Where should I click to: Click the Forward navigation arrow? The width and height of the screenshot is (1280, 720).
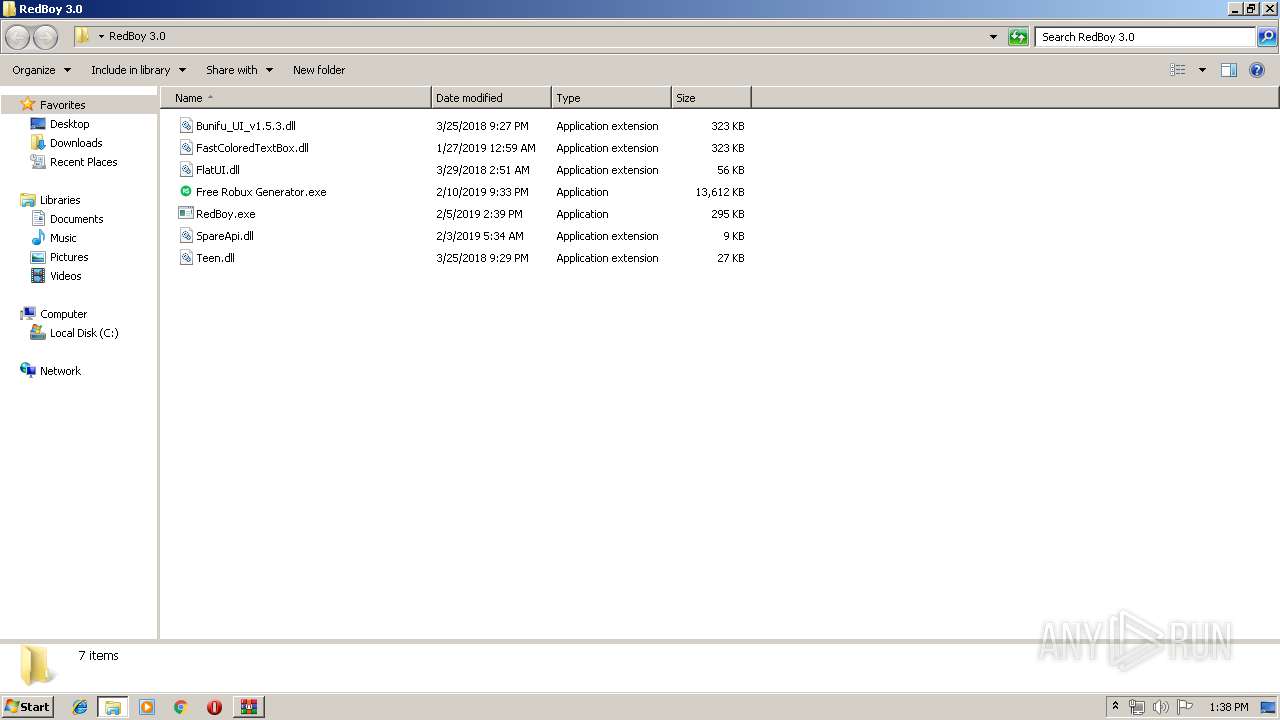click(x=45, y=37)
